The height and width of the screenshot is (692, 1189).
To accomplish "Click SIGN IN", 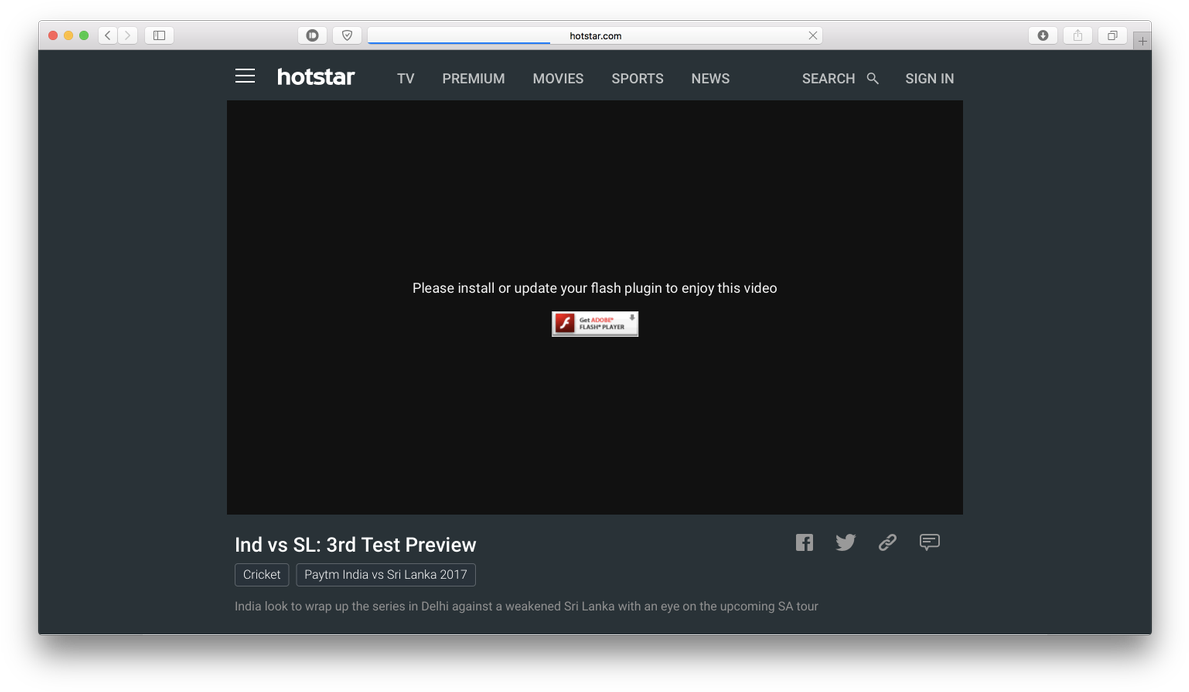I will click(930, 79).
